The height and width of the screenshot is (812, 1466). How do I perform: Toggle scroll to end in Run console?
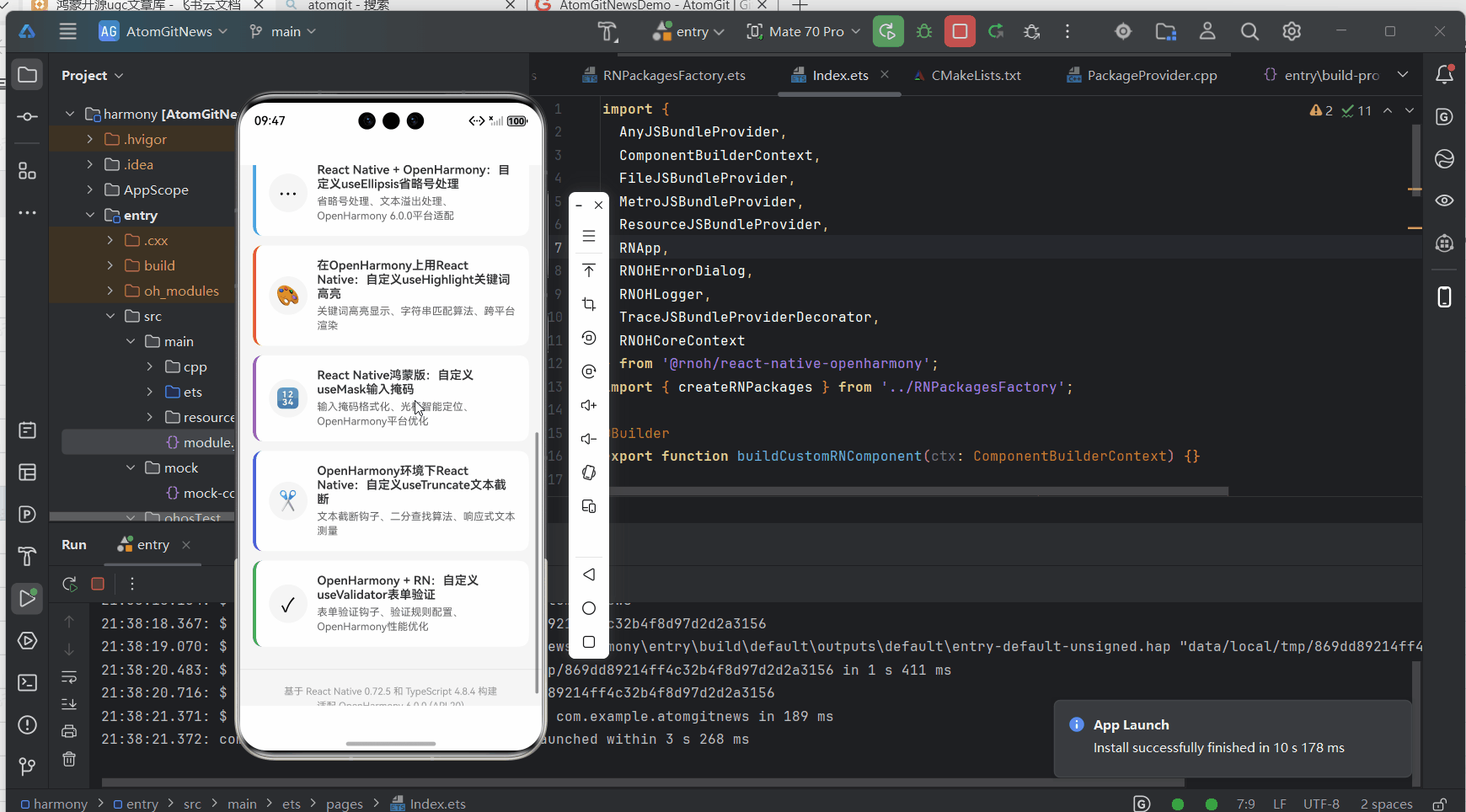pyautogui.click(x=69, y=703)
